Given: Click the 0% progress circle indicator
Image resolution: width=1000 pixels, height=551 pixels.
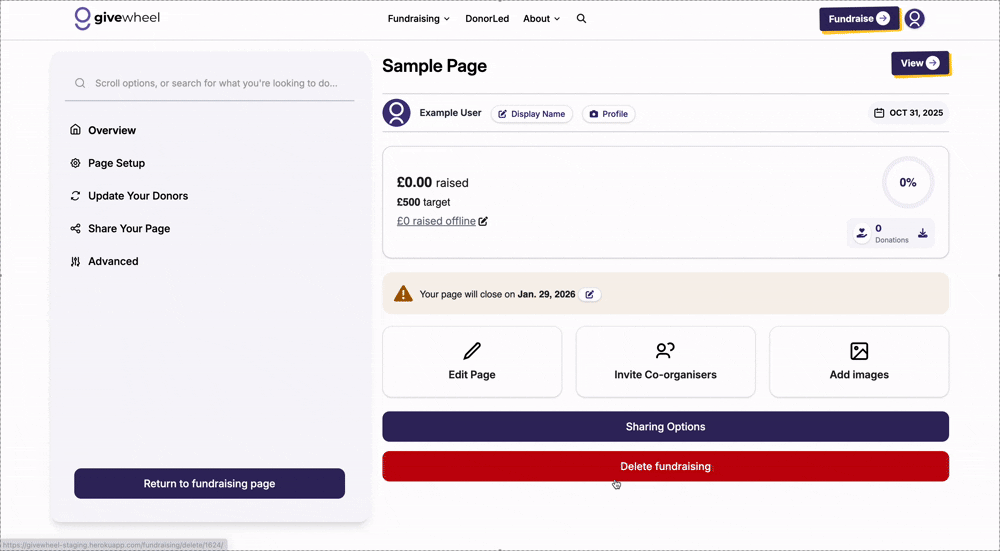Looking at the screenshot, I should coord(908,183).
